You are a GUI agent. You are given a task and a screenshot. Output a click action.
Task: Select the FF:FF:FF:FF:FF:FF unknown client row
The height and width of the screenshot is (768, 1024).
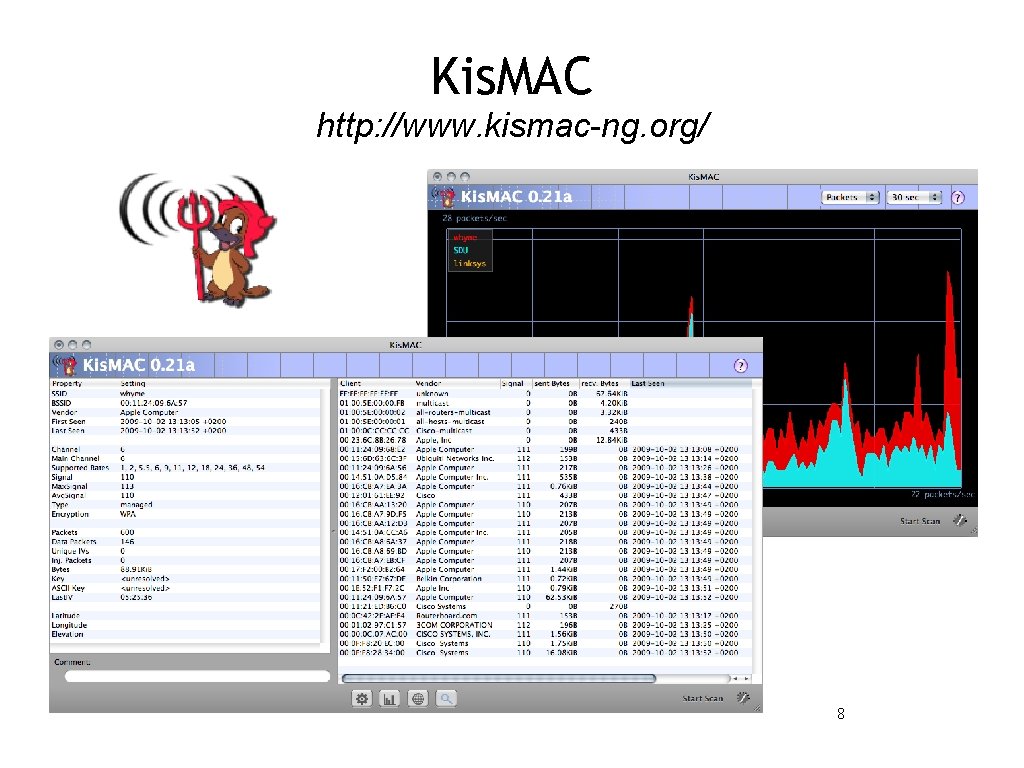tap(545, 394)
